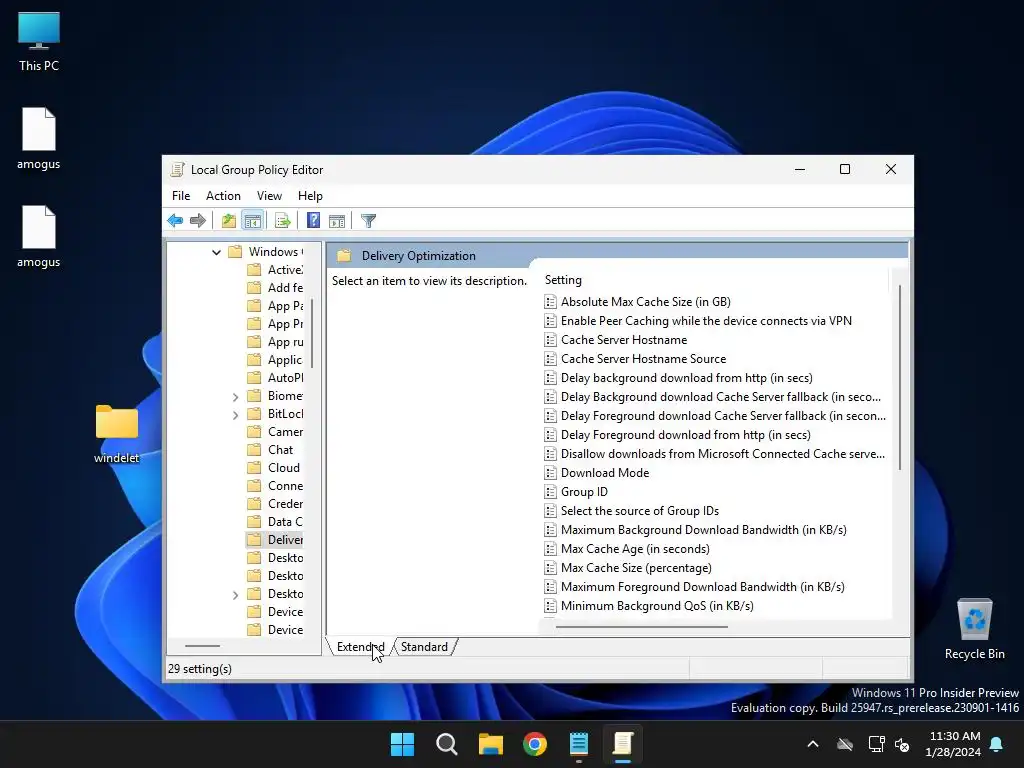1024x768 pixels.
Task: Expand the third Desktop folder with chevron
Action: (x=235, y=594)
